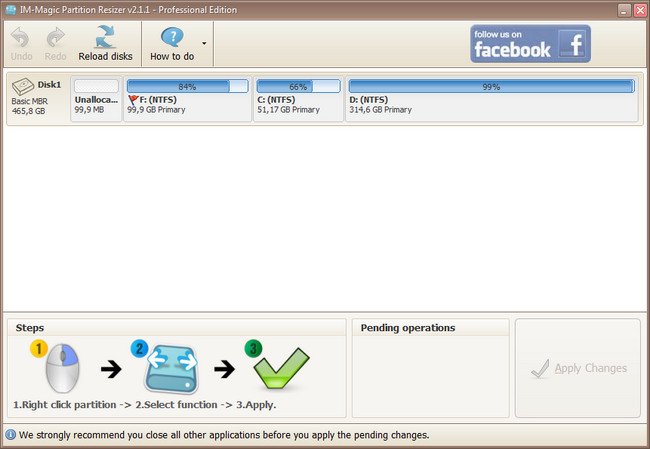Click the Undo arrow icon
This screenshot has height=449, width=650.
[20, 38]
